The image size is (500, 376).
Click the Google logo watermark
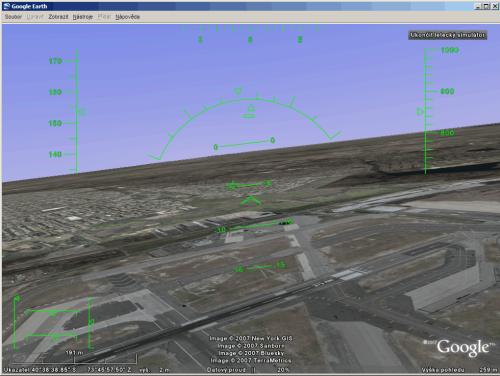(x=463, y=347)
